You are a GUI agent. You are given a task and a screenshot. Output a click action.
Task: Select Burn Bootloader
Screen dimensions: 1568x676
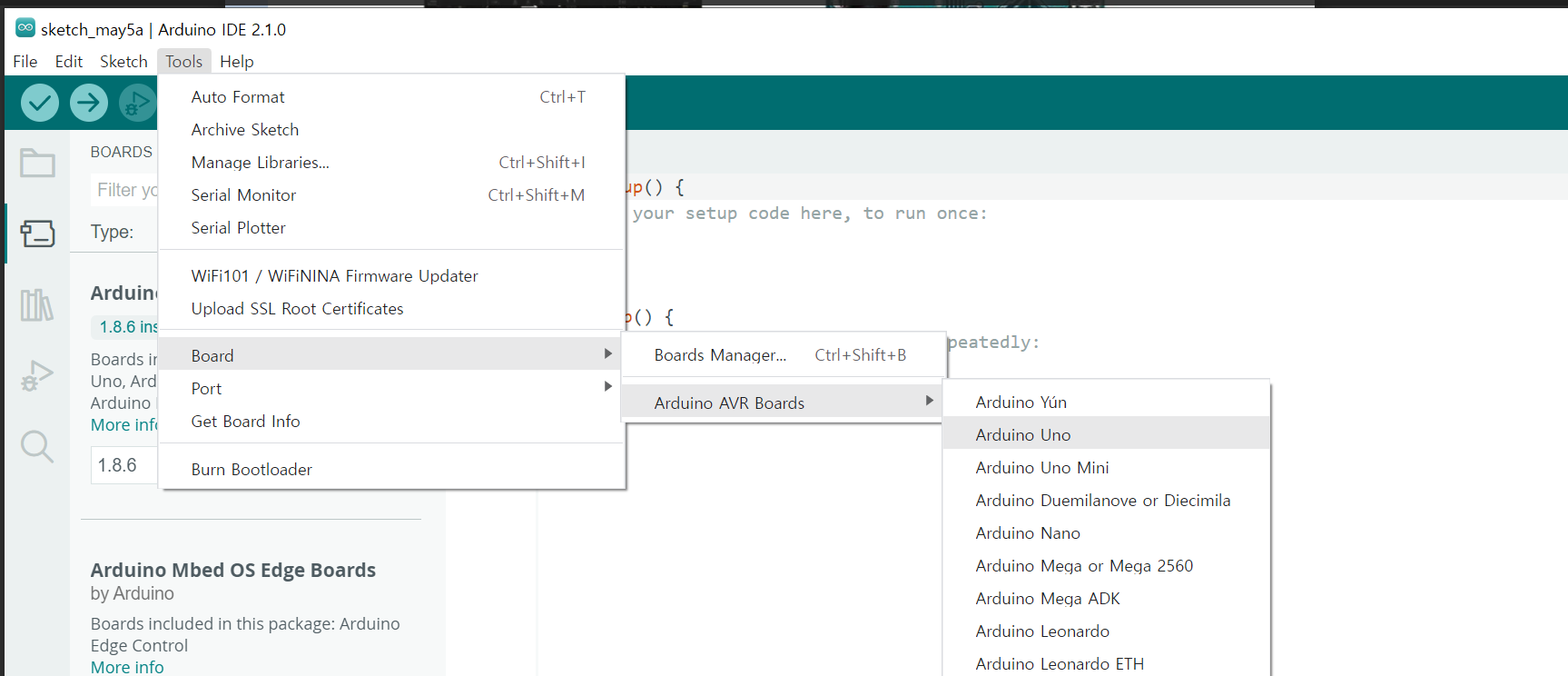(x=392, y=470)
